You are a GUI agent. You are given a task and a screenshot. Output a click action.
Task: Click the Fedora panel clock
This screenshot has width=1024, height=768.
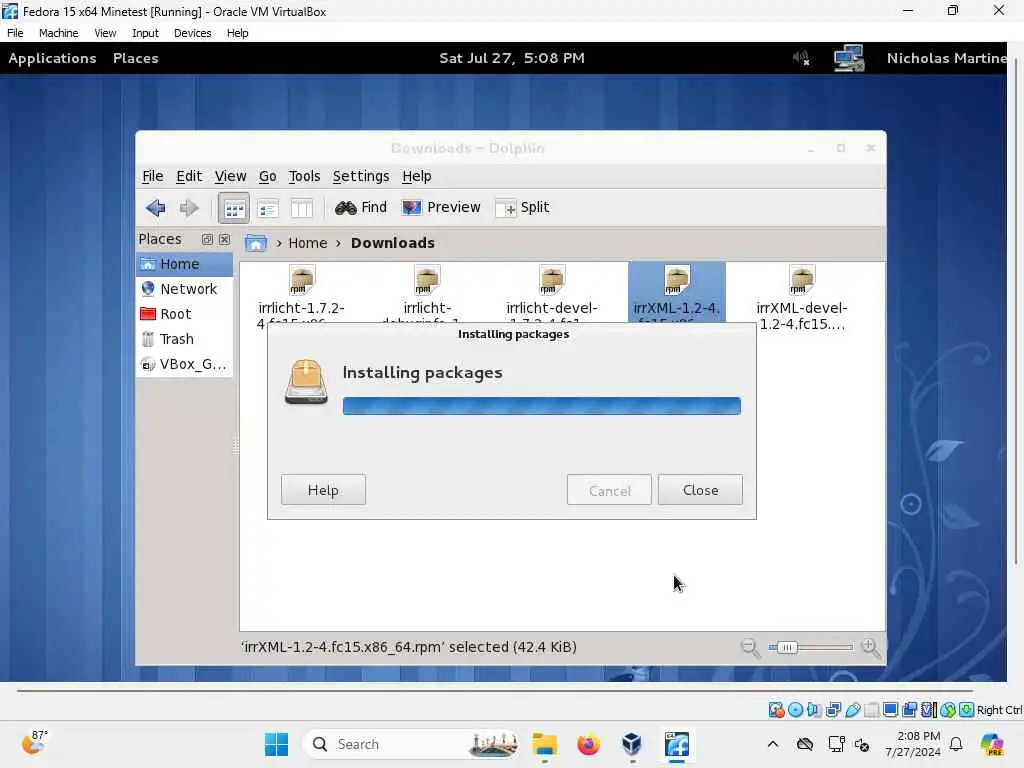click(x=512, y=58)
